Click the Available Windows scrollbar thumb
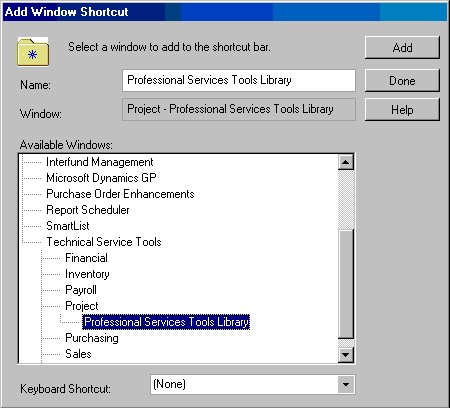Viewport: 450px width, 408px height. [x=346, y=284]
